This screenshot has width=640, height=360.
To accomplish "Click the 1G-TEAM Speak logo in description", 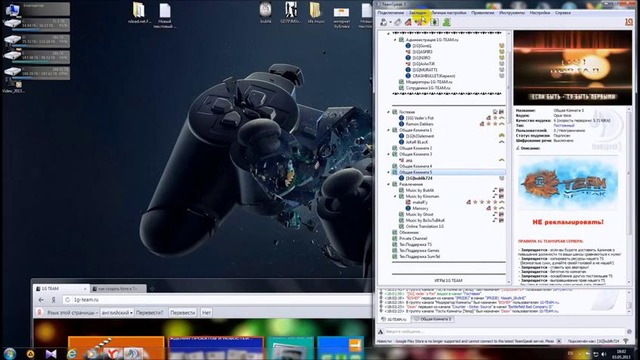I will coord(568,184).
